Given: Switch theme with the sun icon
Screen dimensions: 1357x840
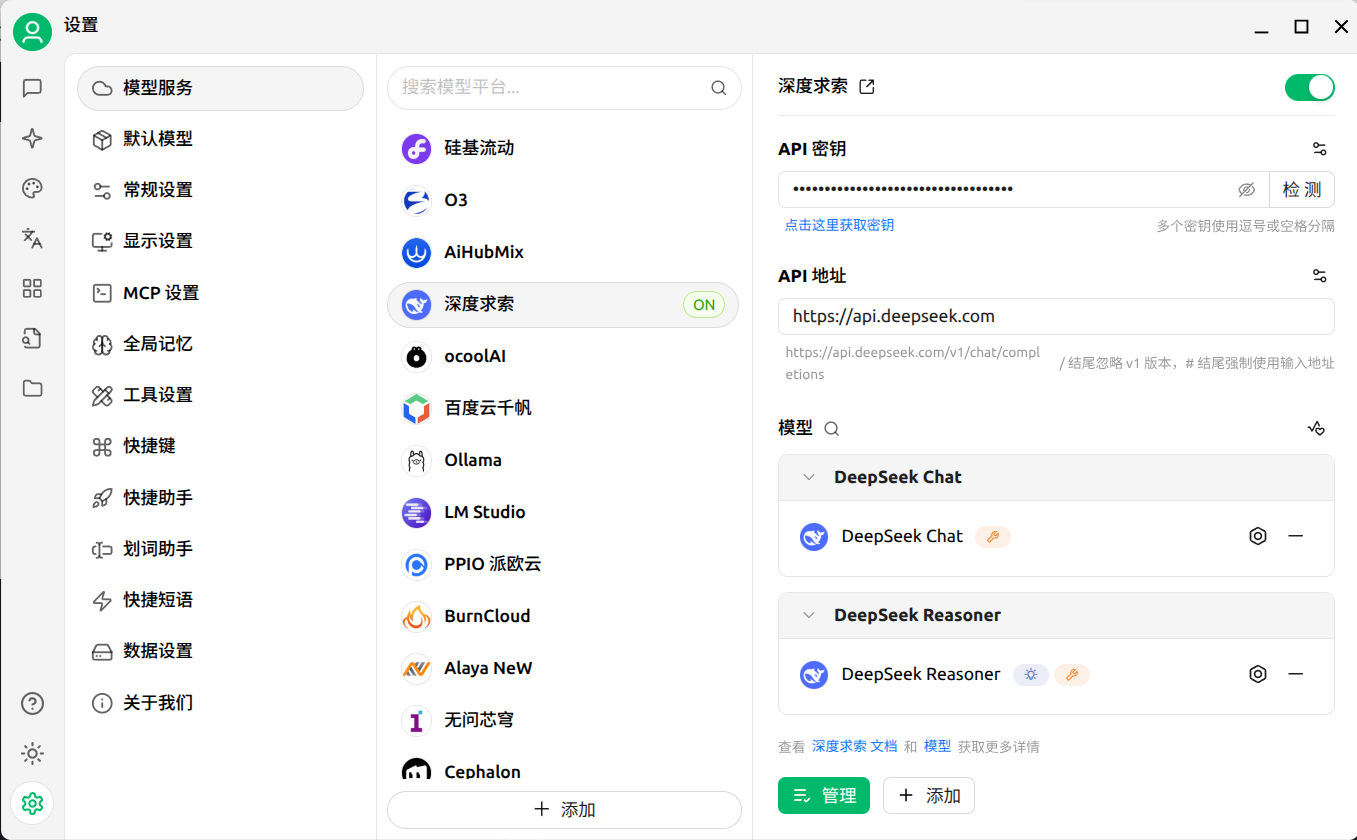Looking at the screenshot, I should 32,754.
